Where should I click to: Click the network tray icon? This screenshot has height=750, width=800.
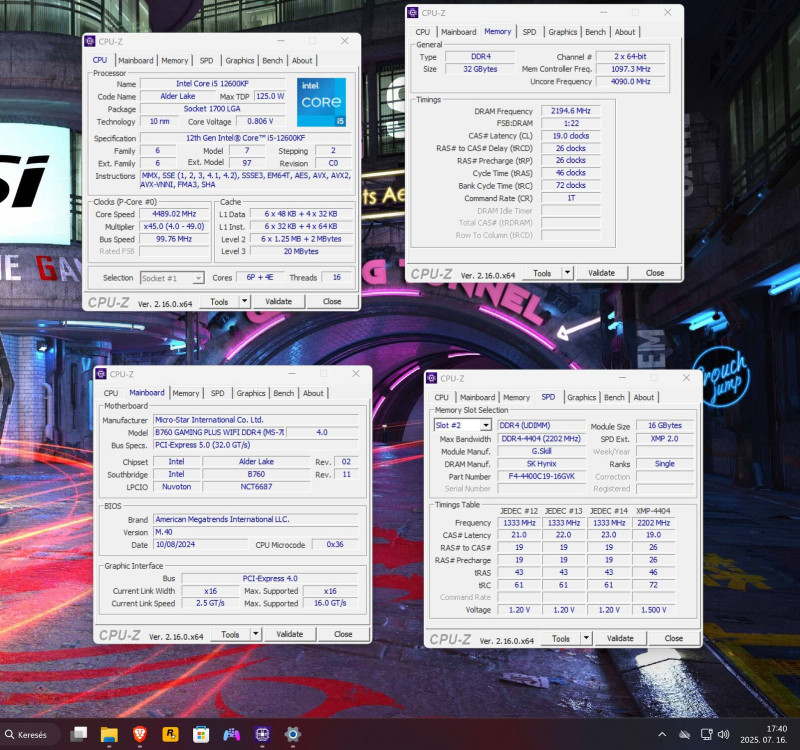point(706,734)
